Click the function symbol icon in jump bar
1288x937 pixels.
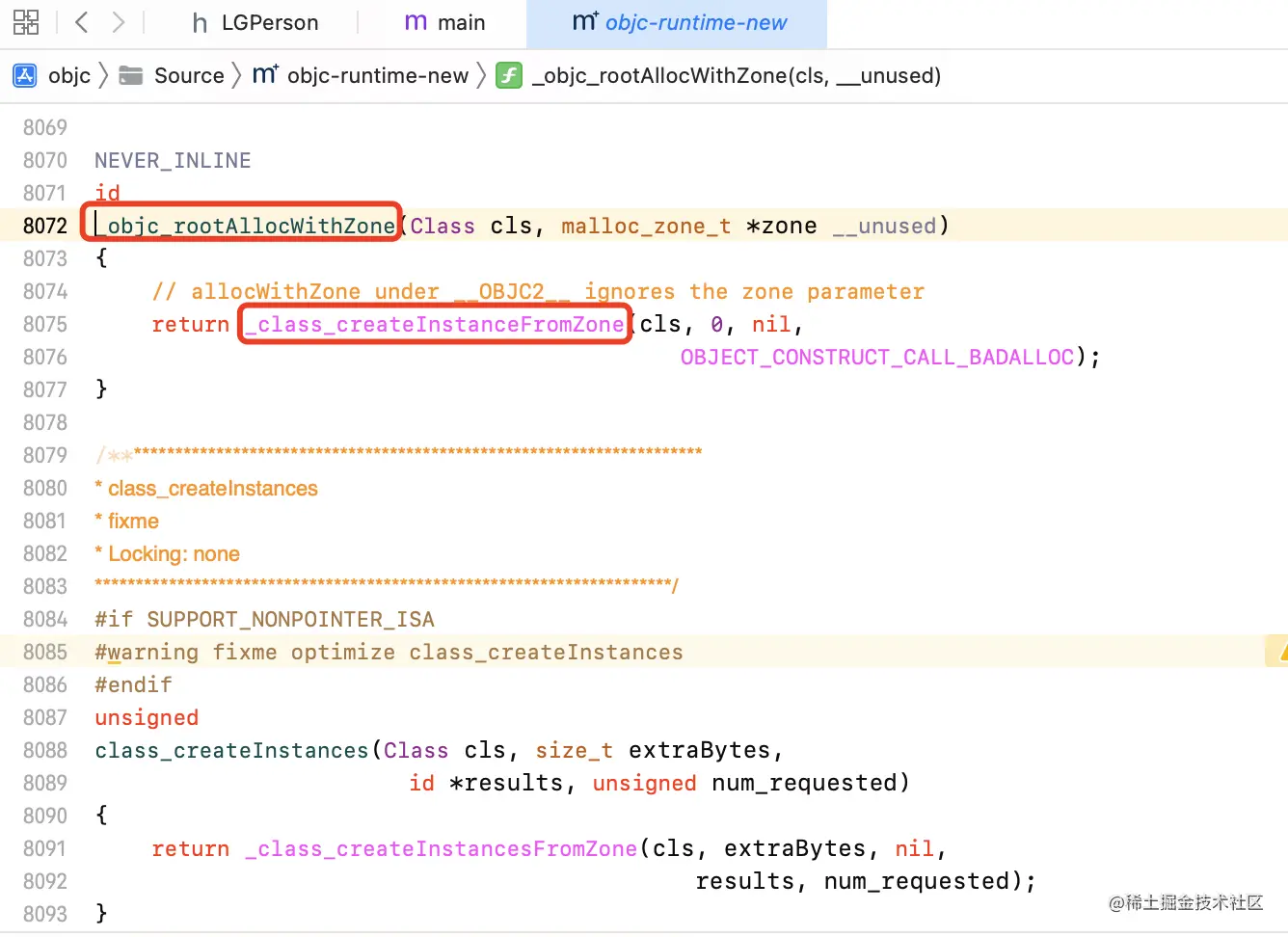coord(509,75)
